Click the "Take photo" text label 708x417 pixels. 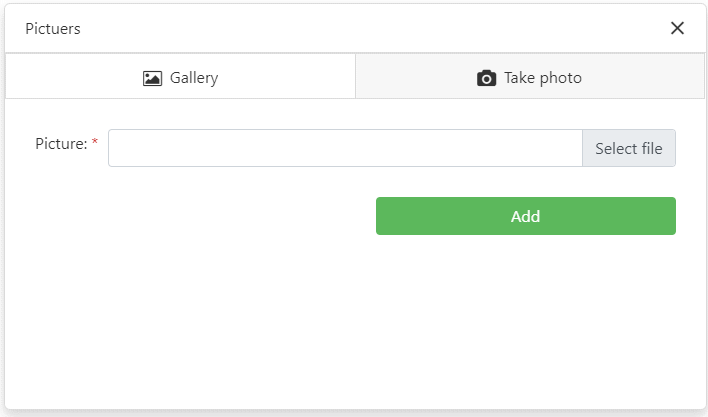pos(542,78)
